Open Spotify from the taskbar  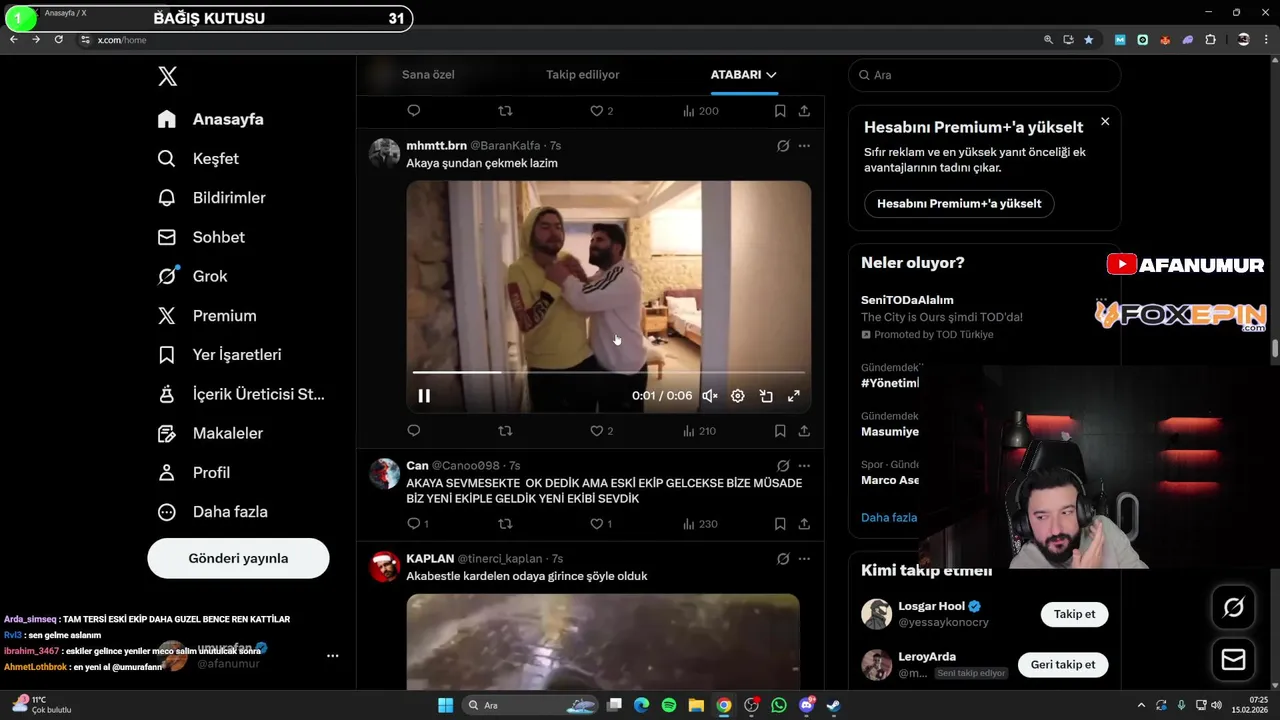tap(669, 705)
